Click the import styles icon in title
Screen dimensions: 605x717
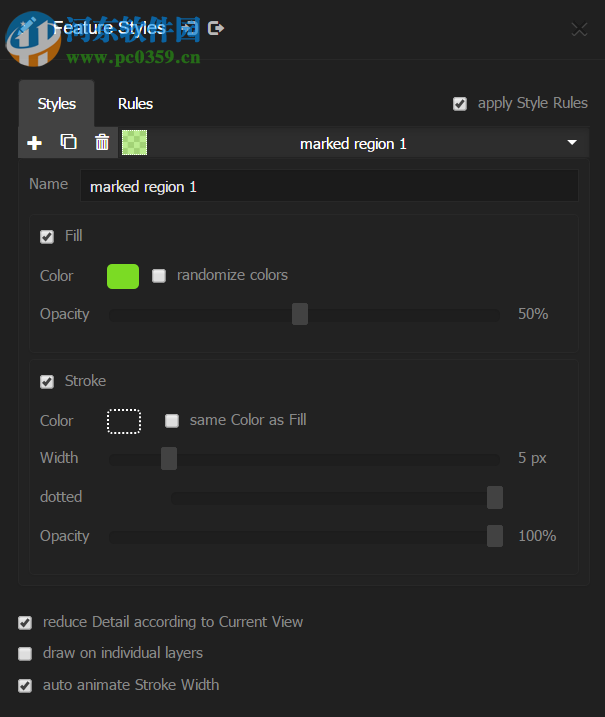pos(190,28)
